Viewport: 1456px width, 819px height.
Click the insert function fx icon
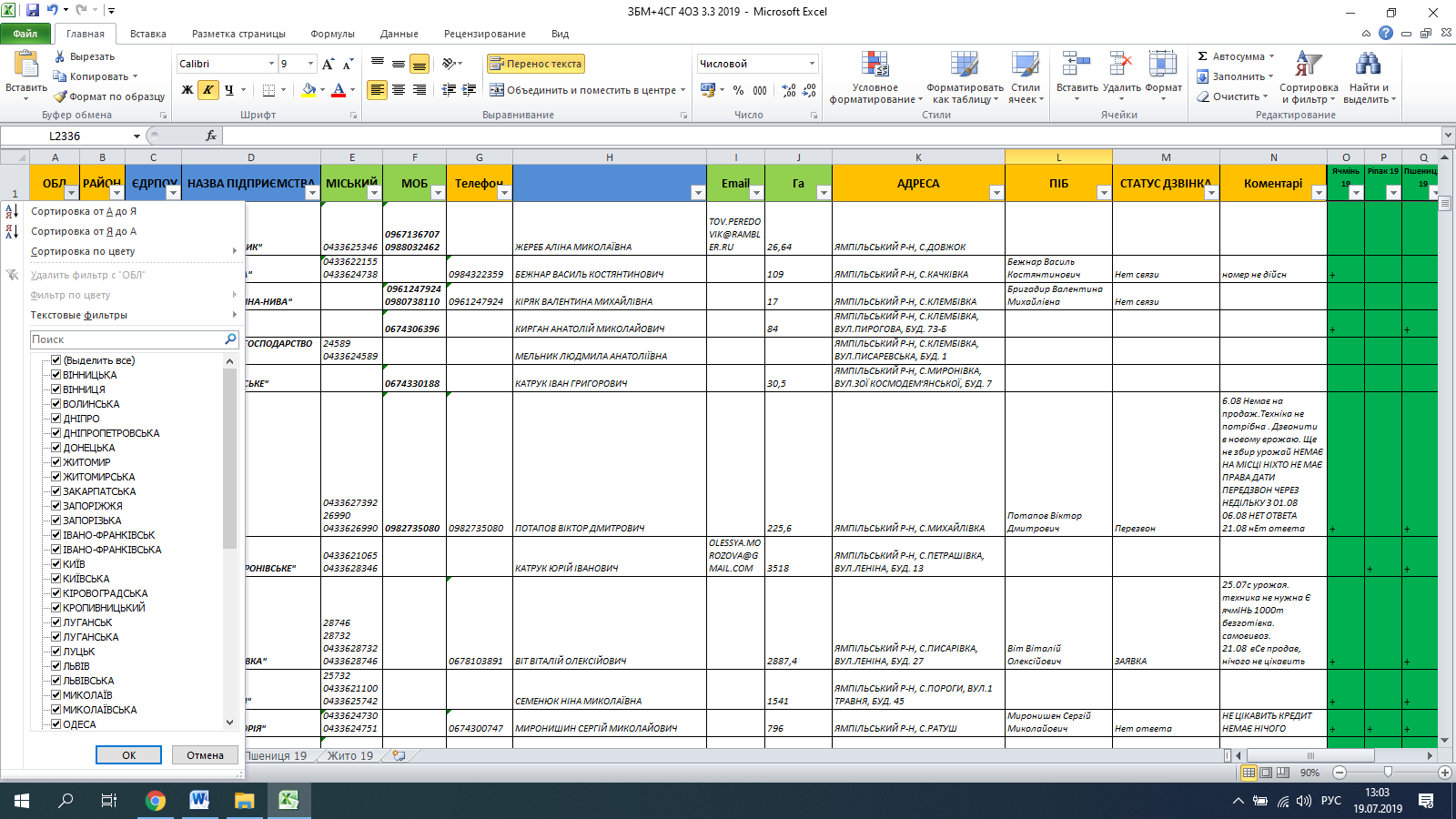click(x=211, y=136)
